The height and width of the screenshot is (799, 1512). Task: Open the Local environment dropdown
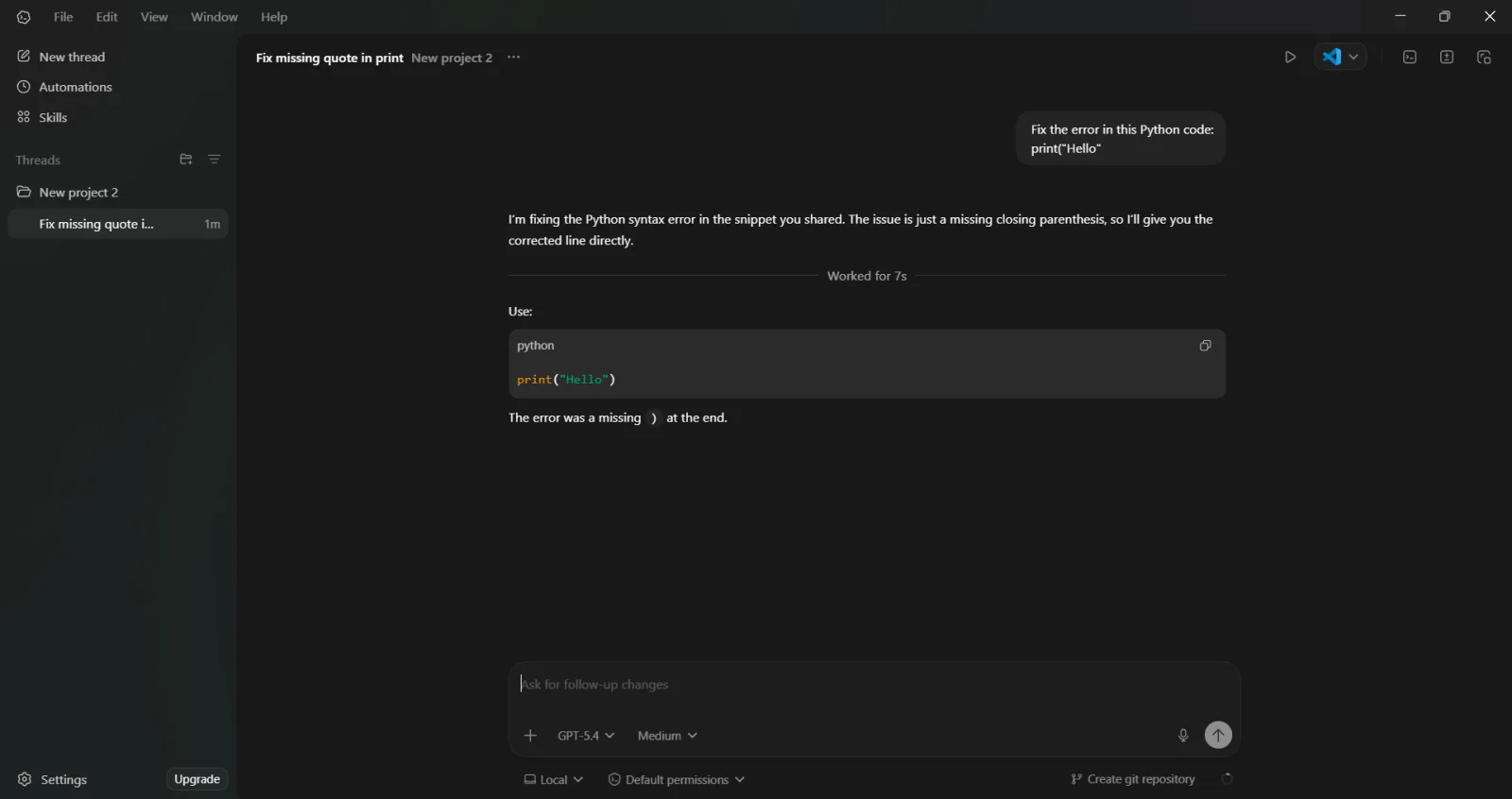[x=554, y=780]
